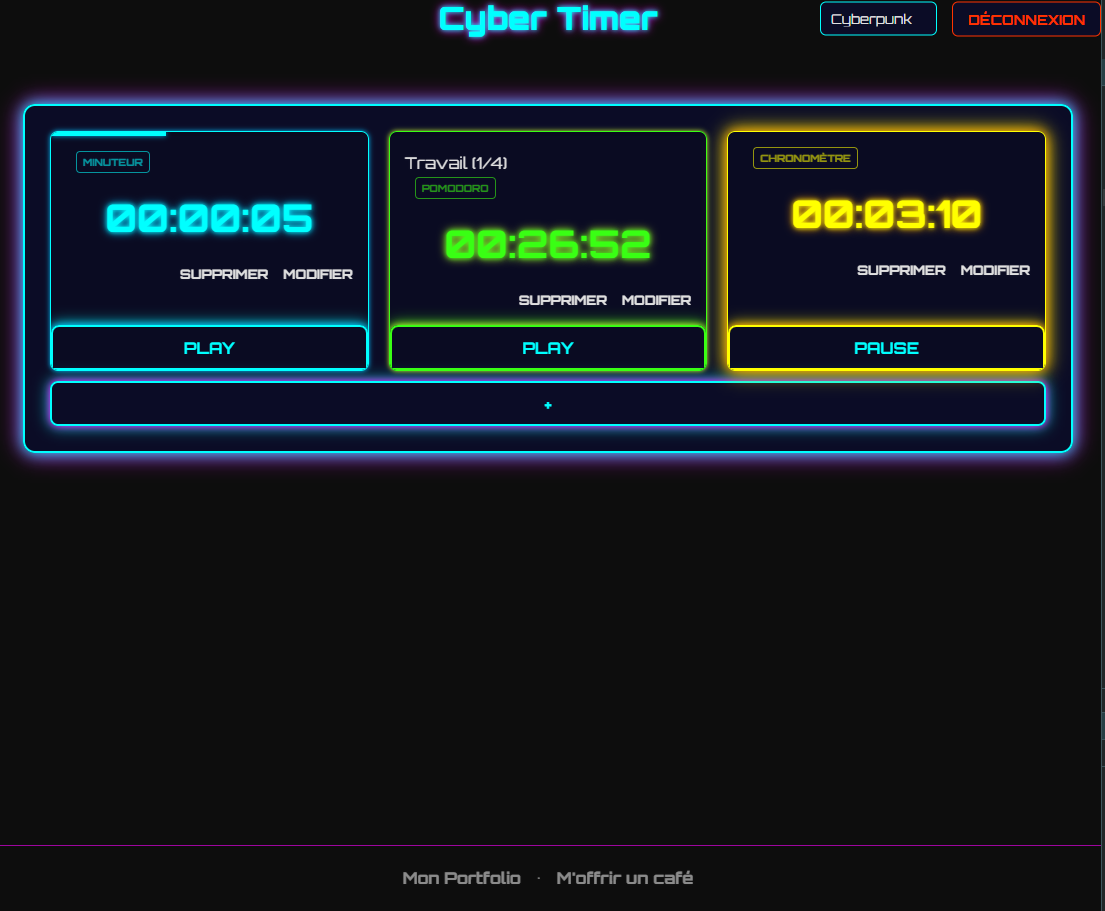Click the Cyber Timer logo title
The height and width of the screenshot is (911, 1105).
pos(547,18)
